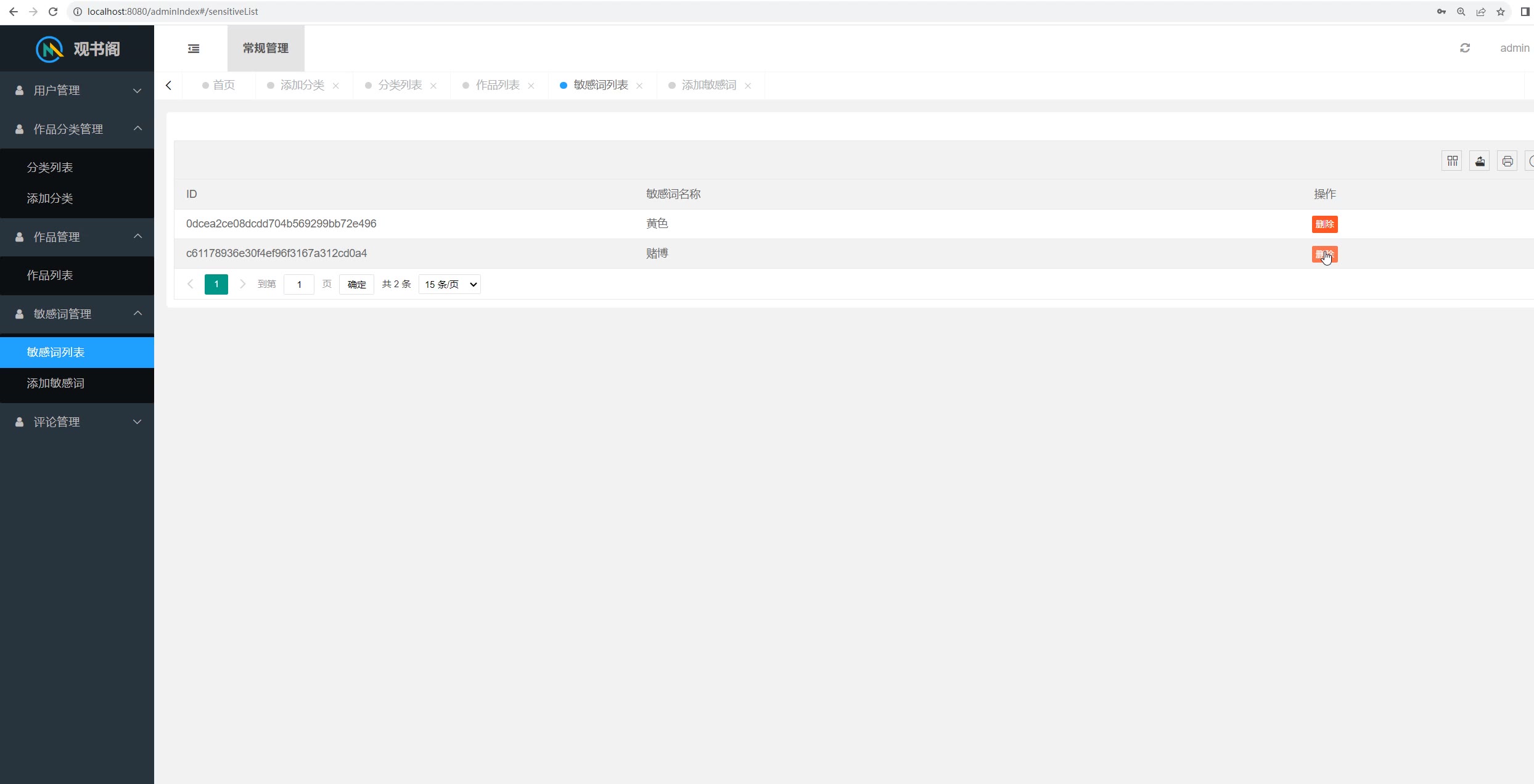Screen dimensions: 1534x784
Task: Open the 15 条/页 page size dropdown
Action: [x=449, y=285]
